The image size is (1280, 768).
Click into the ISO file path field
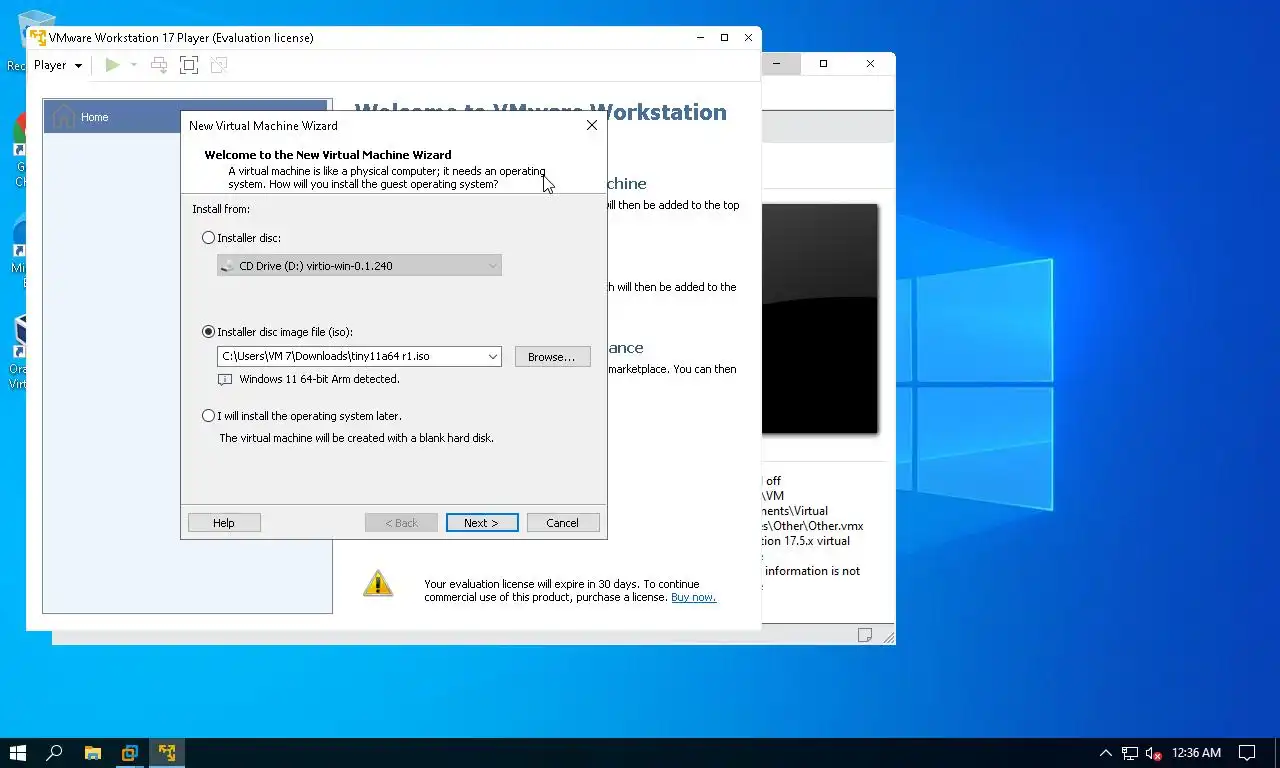pyautogui.click(x=351, y=356)
